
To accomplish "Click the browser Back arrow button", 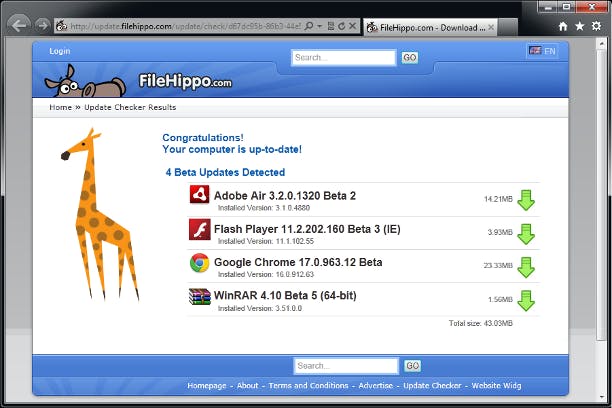I will [x=18, y=25].
